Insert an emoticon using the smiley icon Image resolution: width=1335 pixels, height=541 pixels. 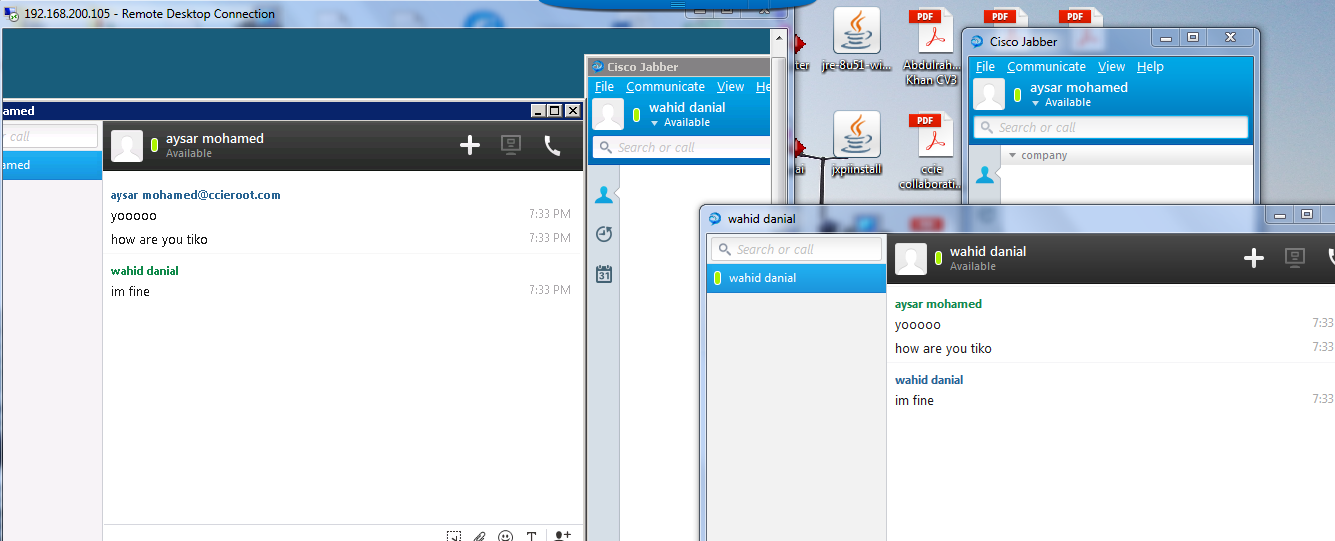point(506,536)
